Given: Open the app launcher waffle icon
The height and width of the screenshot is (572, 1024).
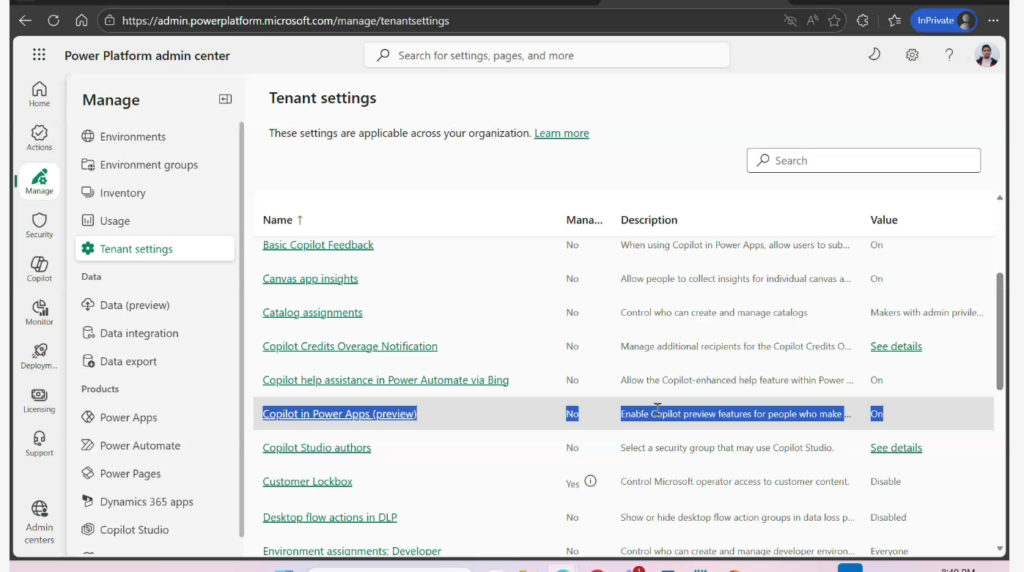Looking at the screenshot, I should coord(39,55).
